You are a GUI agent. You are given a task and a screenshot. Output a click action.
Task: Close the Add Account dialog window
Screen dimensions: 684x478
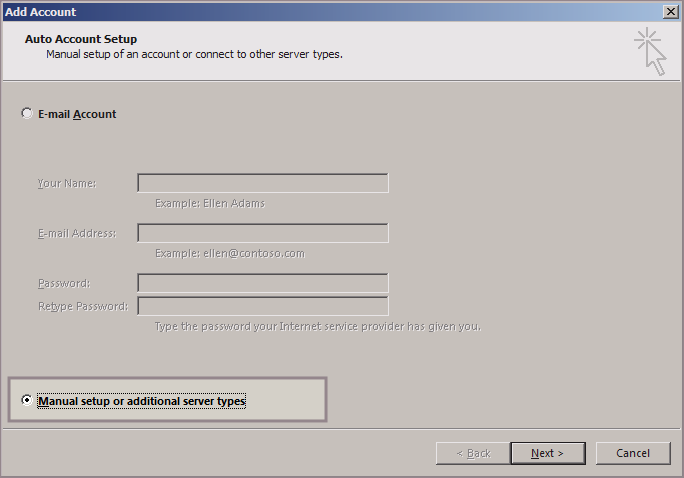click(670, 11)
